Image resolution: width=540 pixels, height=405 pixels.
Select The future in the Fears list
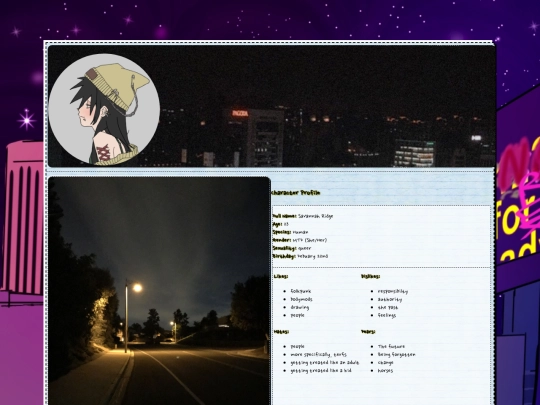[392, 346]
